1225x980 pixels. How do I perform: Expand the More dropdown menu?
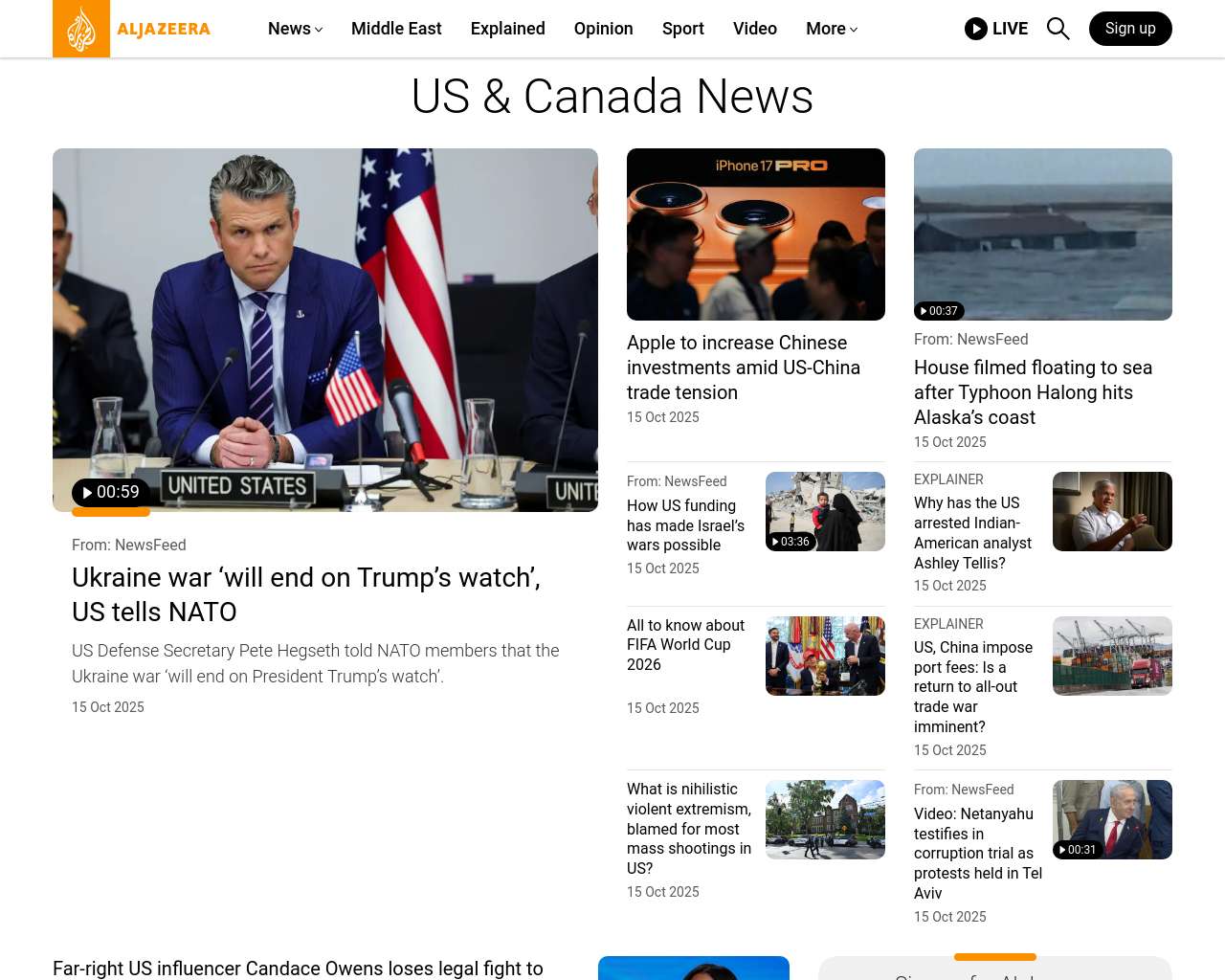pos(831,29)
